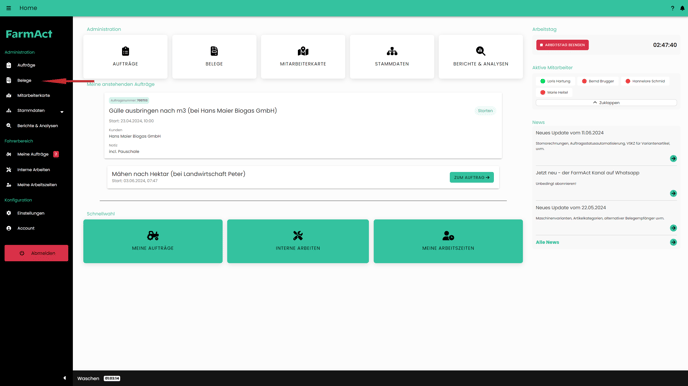688x386 pixels.
Task: Select the last active employee chip
Action: [554, 93]
